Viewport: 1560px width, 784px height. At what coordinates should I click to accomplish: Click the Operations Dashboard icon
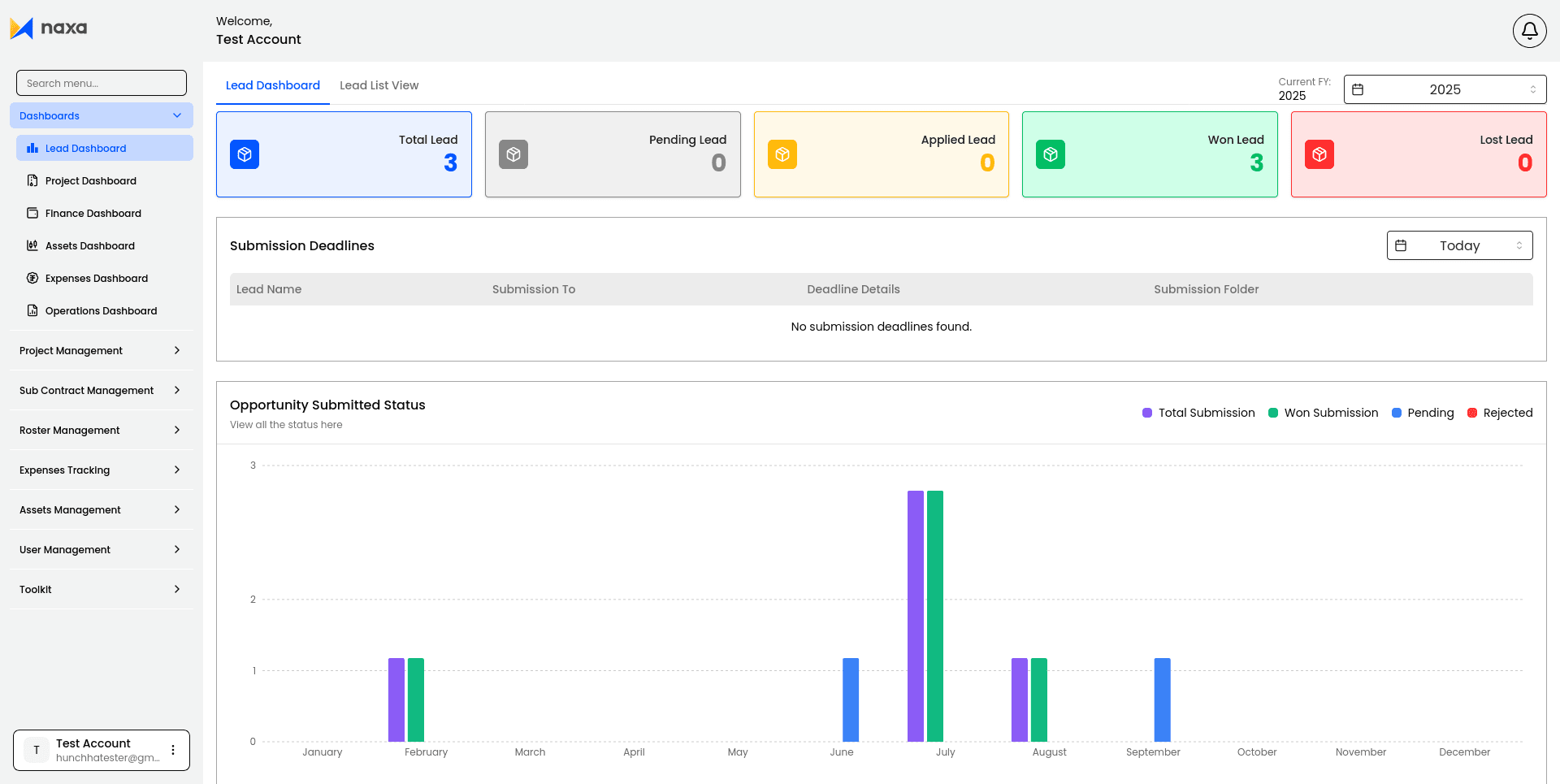pos(32,310)
